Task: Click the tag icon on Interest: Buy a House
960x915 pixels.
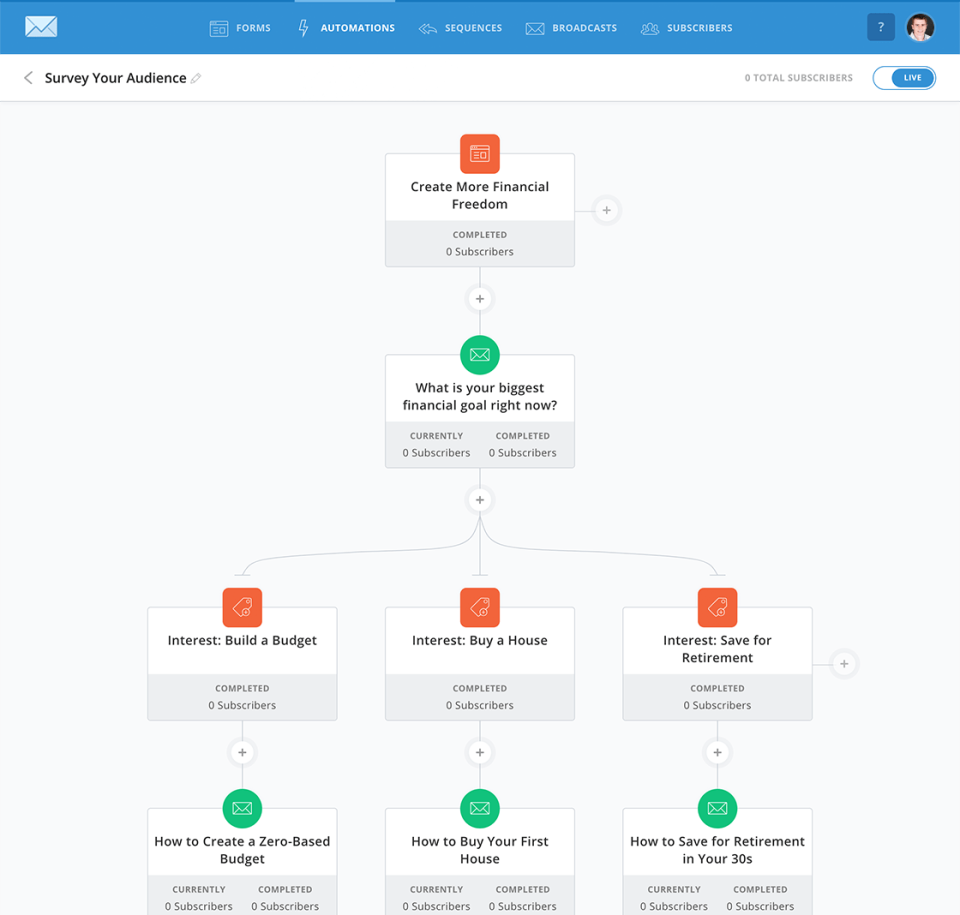Action: coord(479,607)
